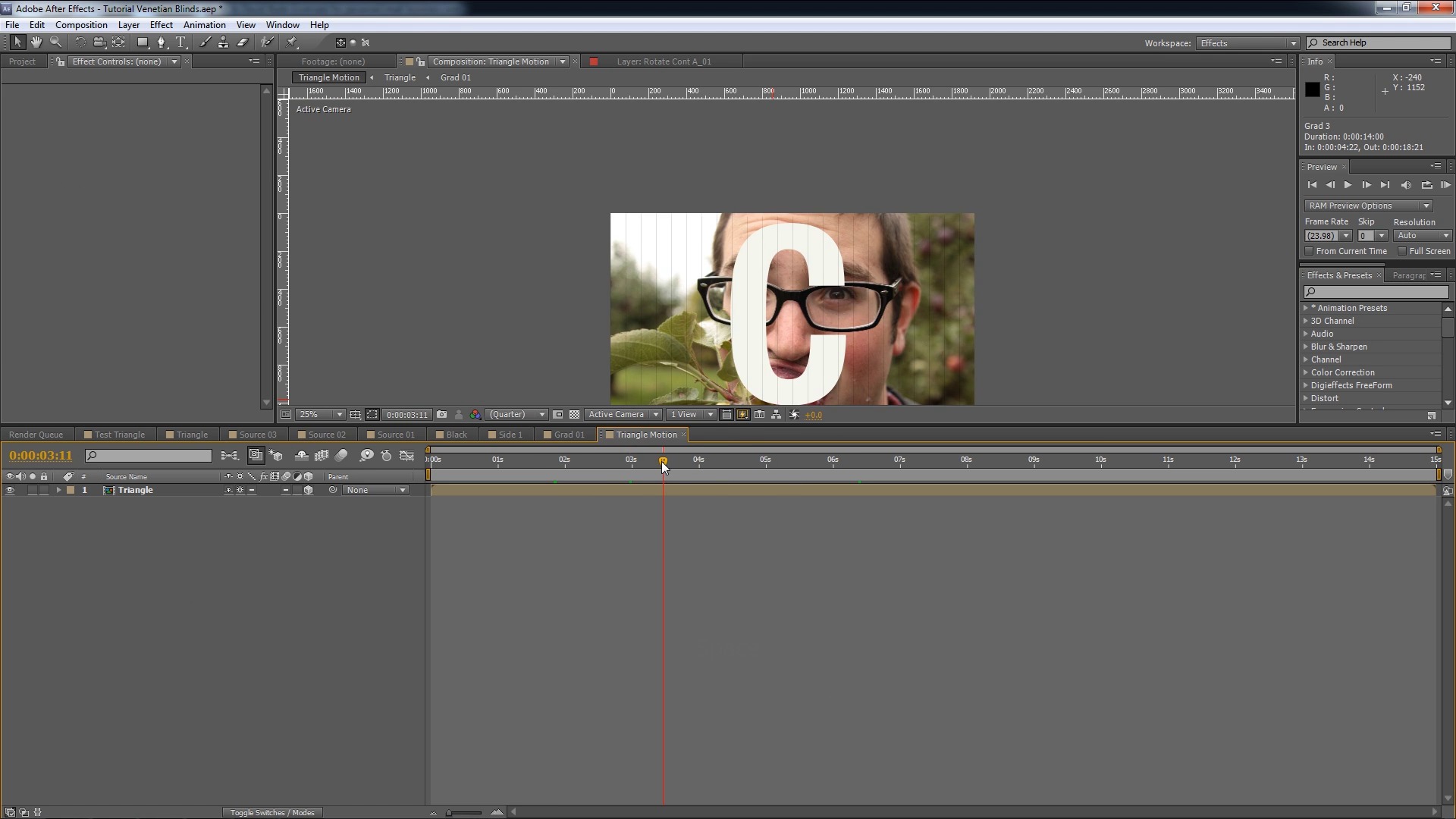Screen dimensions: 1456x819
Task: Click Brainstorm lightbulb icon
Action: (366, 456)
